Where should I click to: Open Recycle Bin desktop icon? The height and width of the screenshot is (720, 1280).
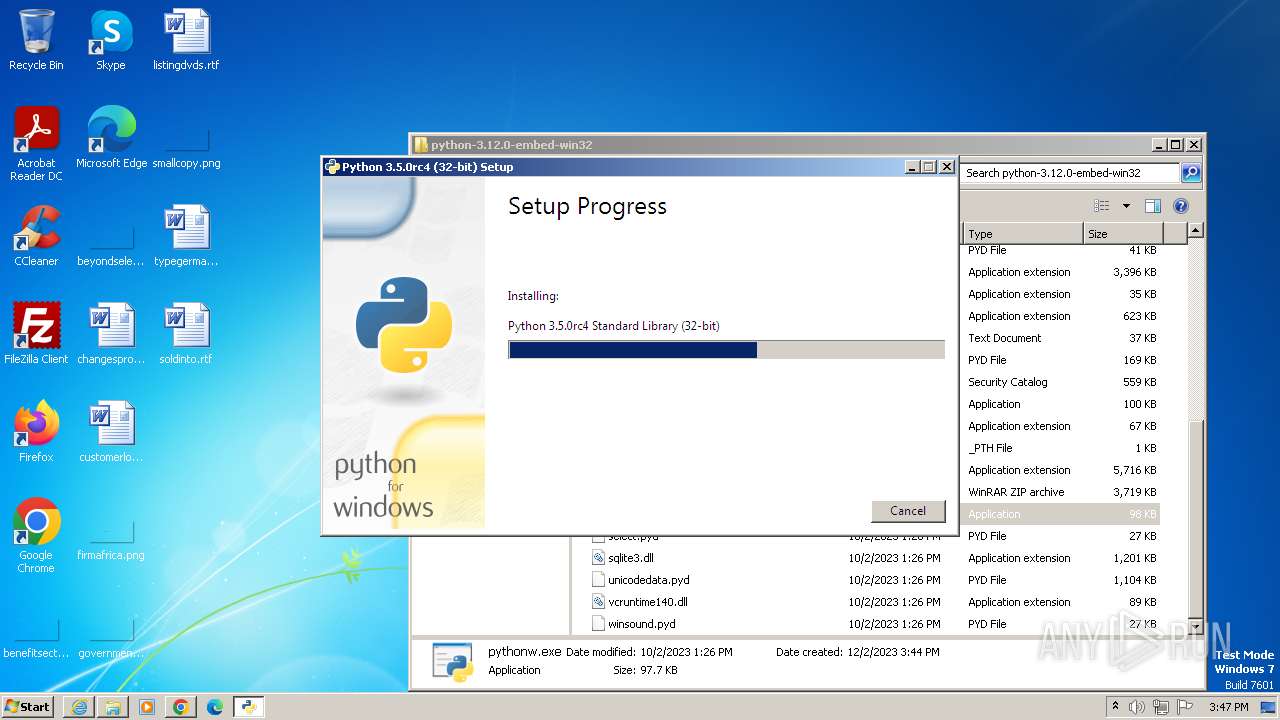[x=36, y=40]
